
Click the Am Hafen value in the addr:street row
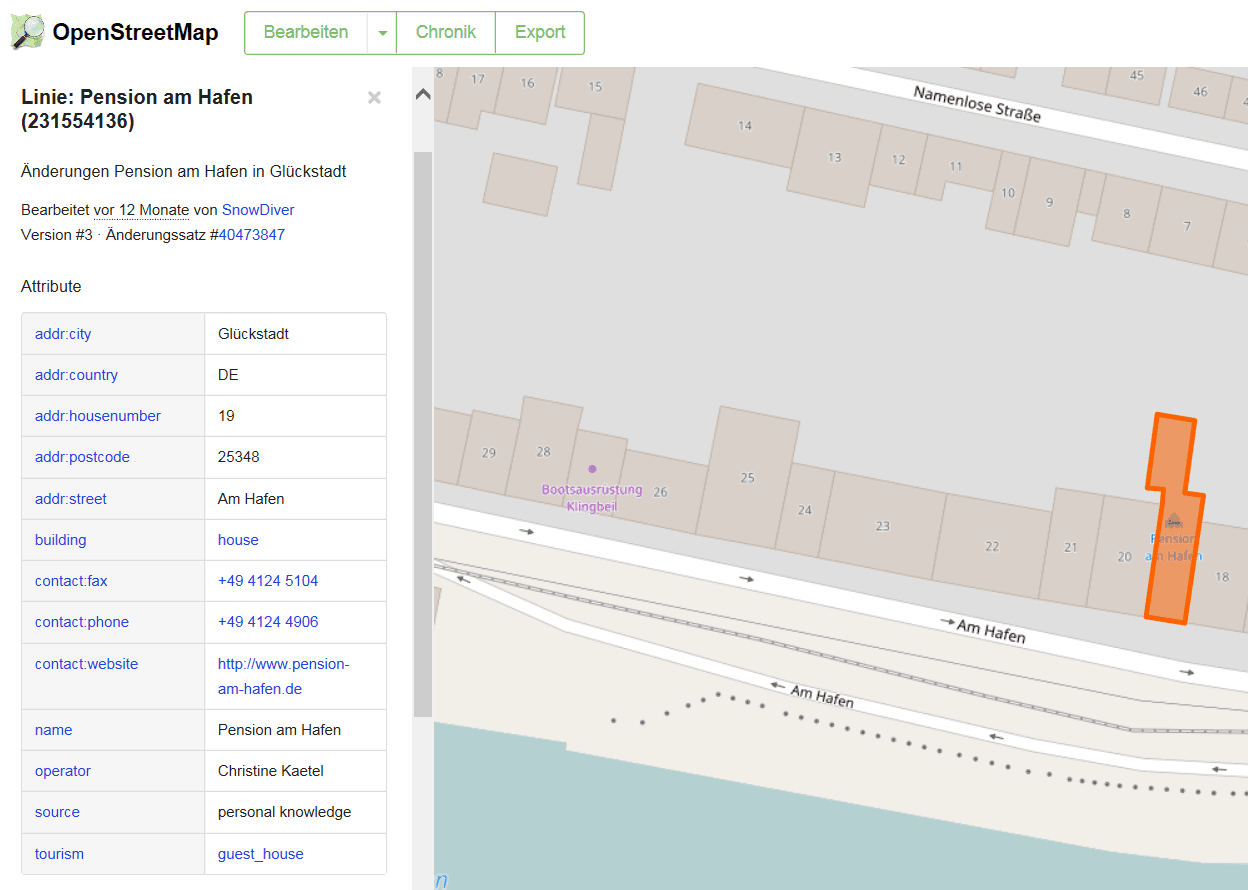[250, 499]
